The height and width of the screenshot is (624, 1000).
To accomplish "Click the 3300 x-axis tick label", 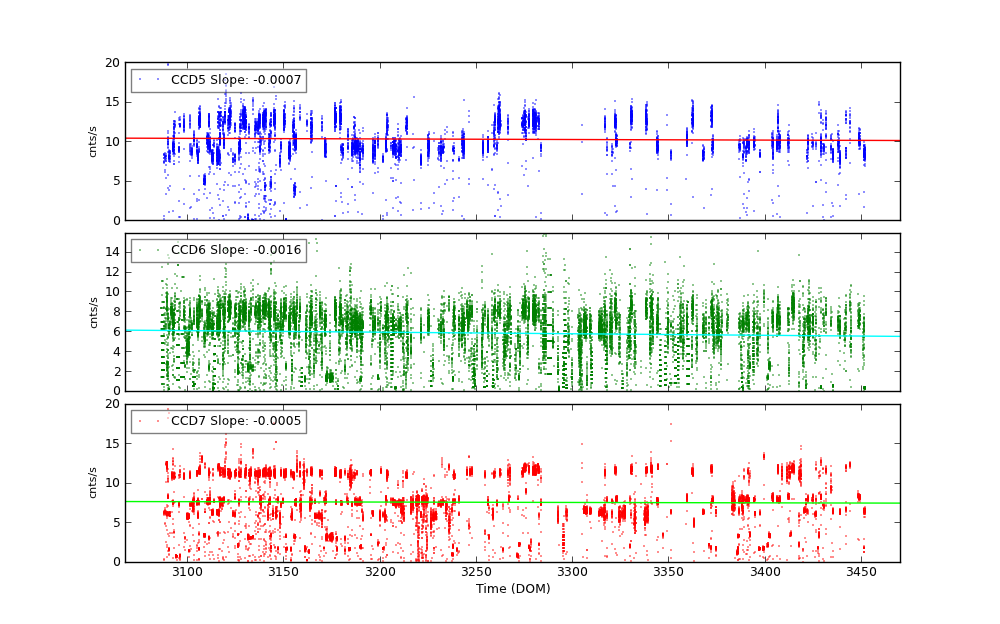I will pyautogui.click(x=572, y=571).
